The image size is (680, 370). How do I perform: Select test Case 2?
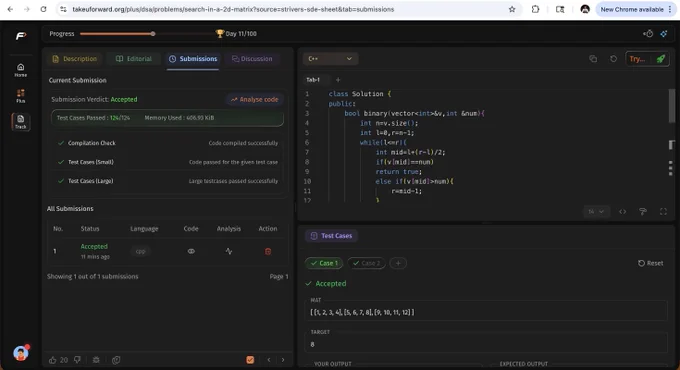[366, 263]
